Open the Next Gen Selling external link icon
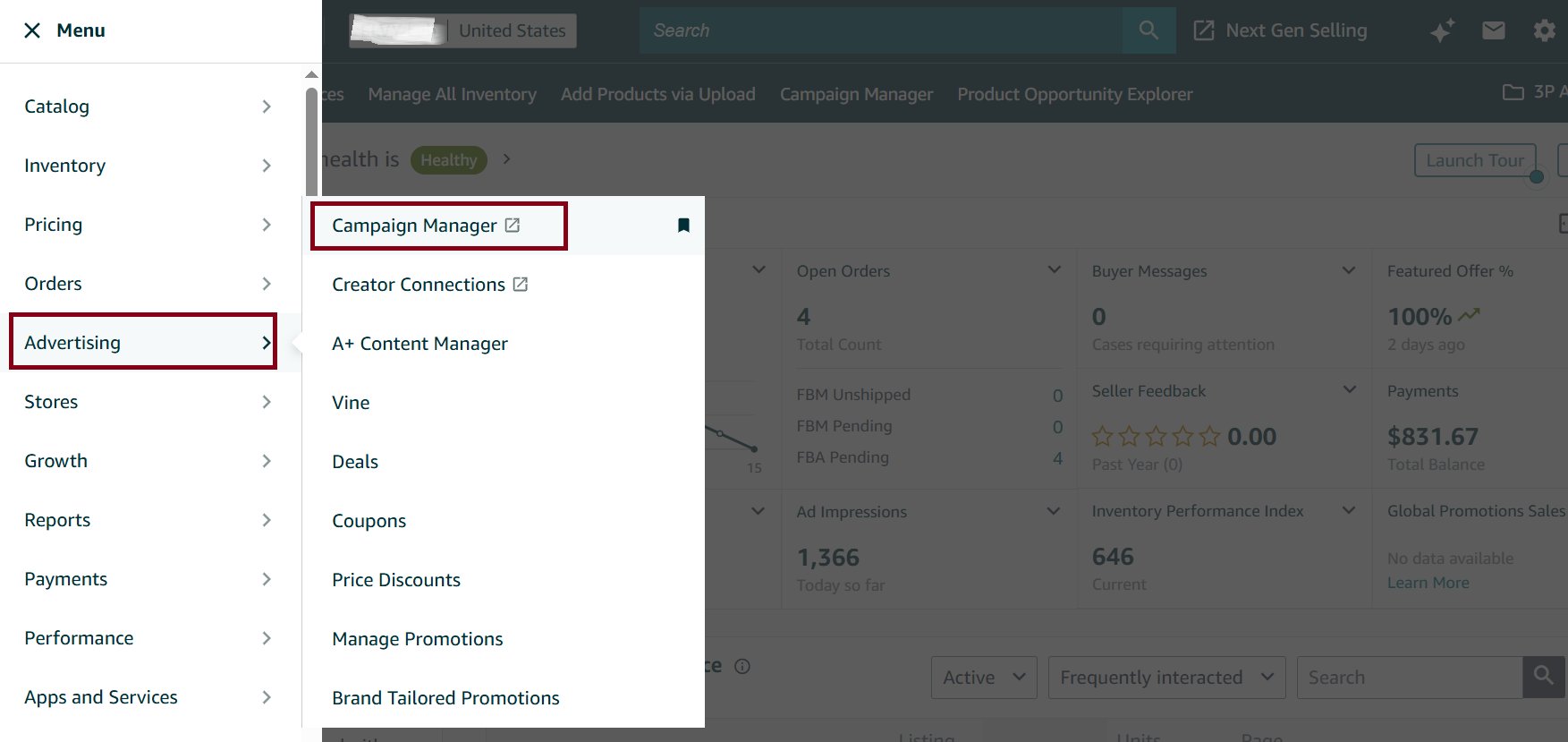This screenshot has height=742, width=1568. [x=1204, y=30]
